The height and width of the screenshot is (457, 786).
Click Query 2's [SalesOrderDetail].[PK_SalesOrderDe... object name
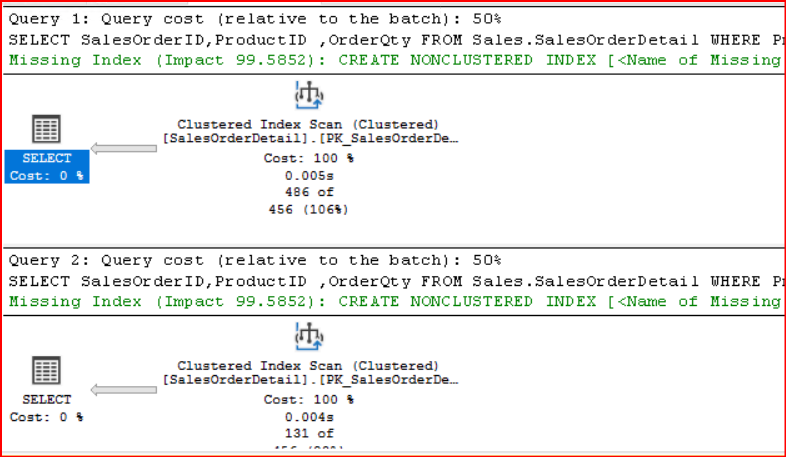310,380
